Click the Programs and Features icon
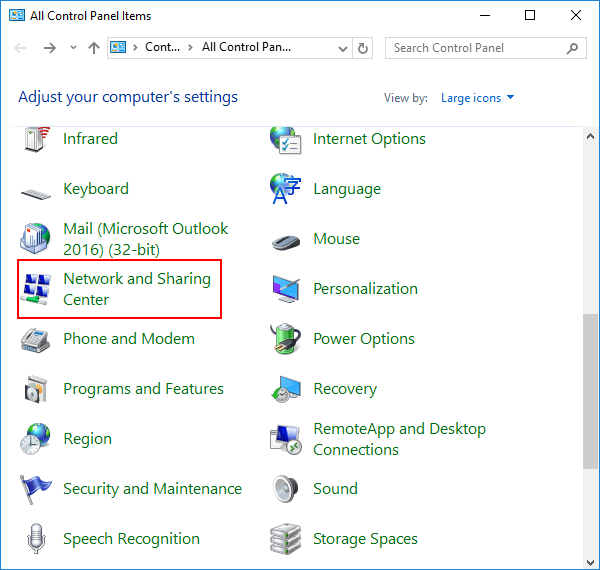Viewport: 600px width, 570px height. 36,389
